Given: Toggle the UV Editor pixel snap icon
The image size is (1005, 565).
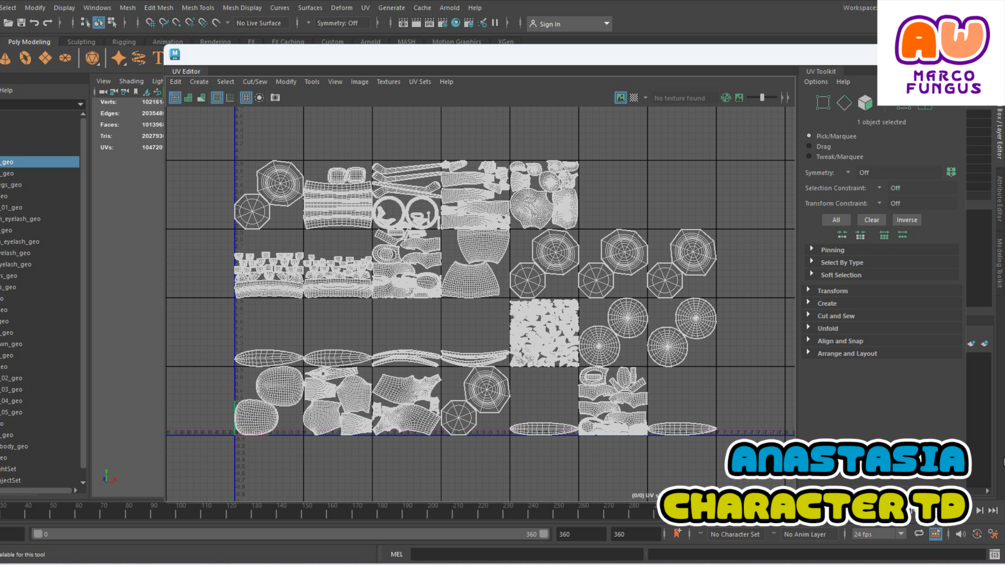Looking at the screenshot, I should [x=230, y=97].
